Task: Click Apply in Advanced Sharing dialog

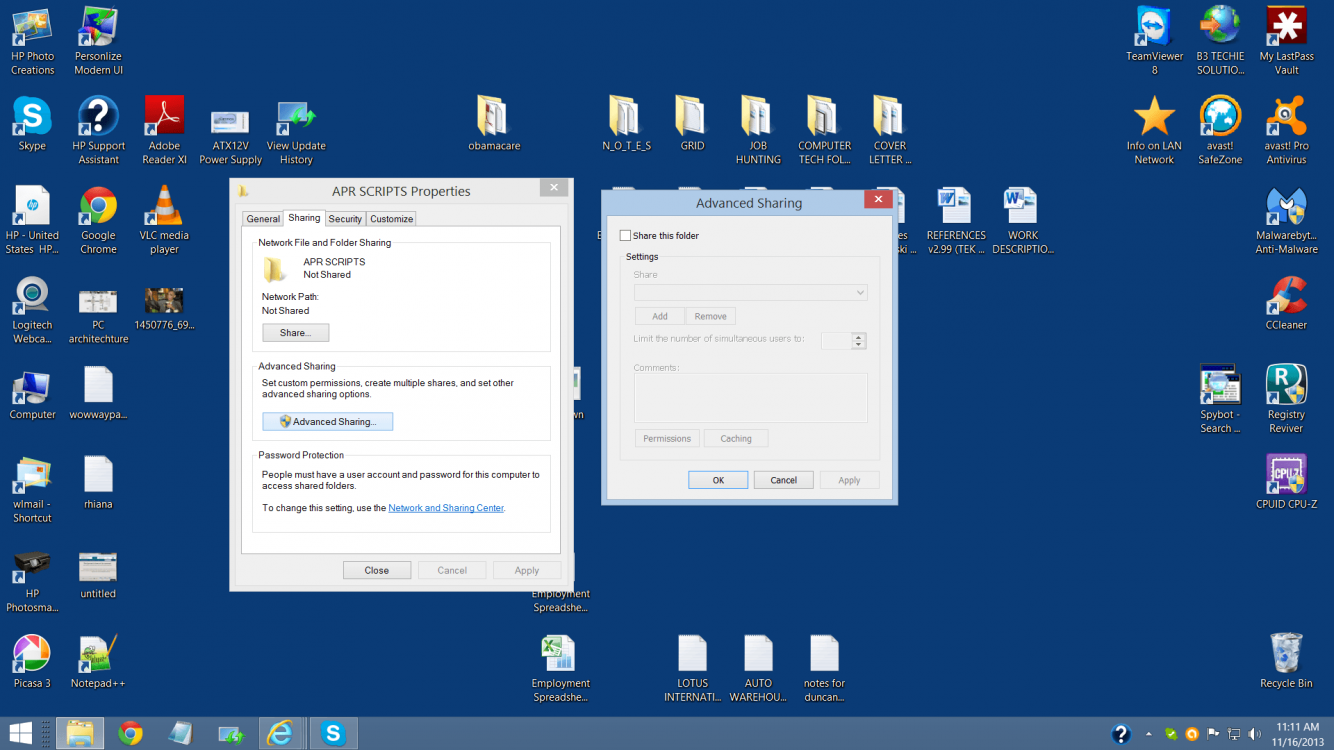Action: point(849,480)
